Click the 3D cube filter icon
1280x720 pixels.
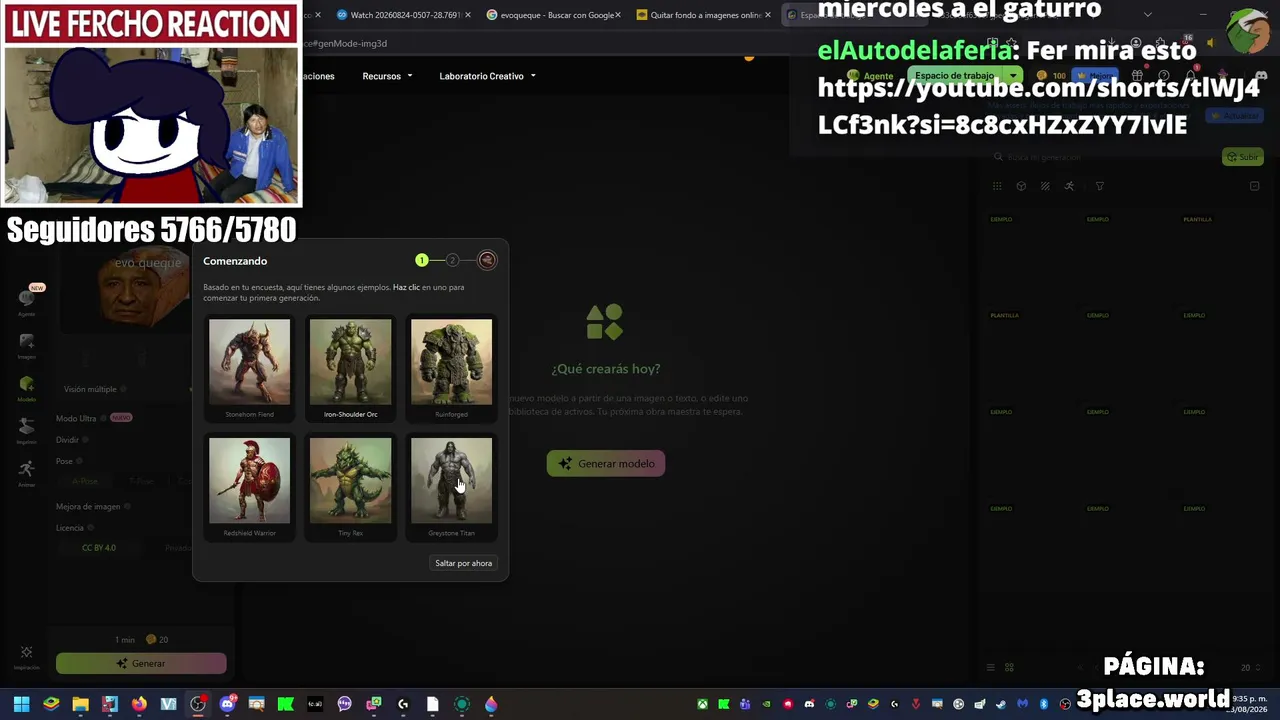(x=1021, y=186)
